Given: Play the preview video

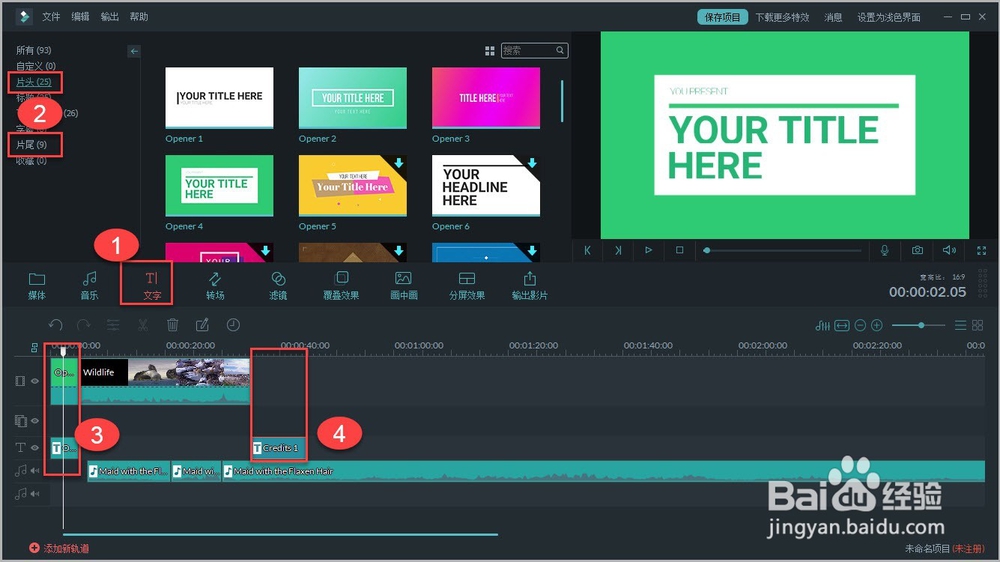Looking at the screenshot, I should 648,251.
